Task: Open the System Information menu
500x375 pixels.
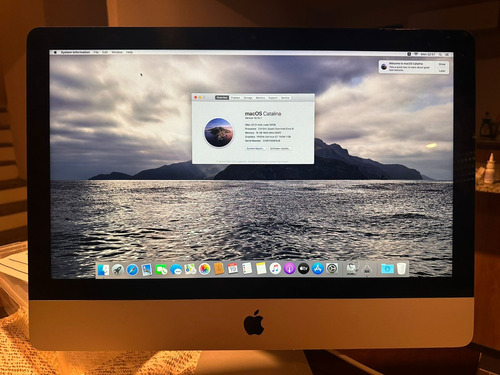Action: coord(75,52)
